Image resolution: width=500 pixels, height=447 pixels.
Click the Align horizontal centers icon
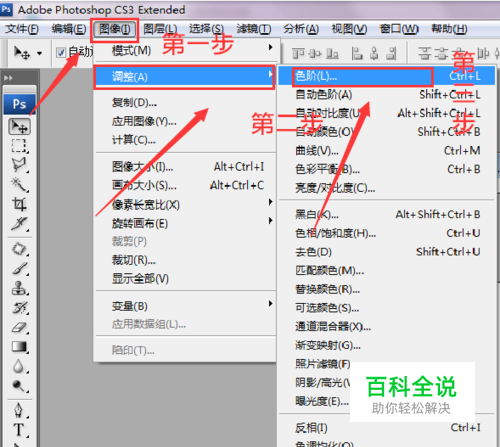pyautogui.click(x=374, y=53)
